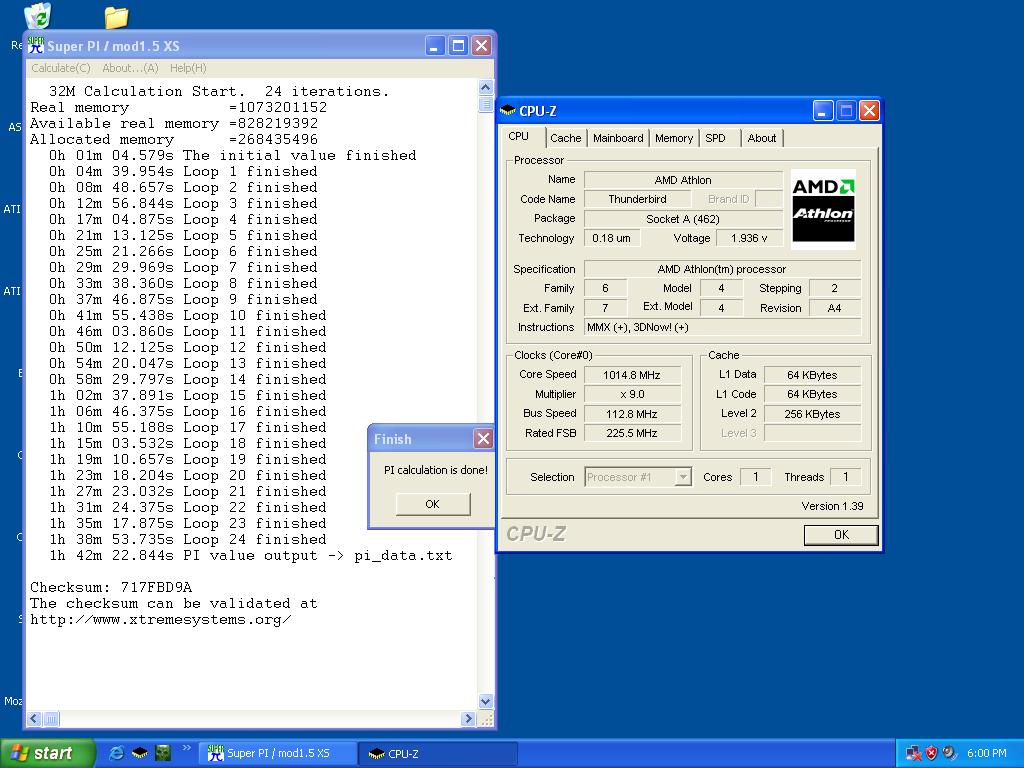Launch Internet Explorer from quick launch
Screen dimensions: 1024x768
(117, 753)
